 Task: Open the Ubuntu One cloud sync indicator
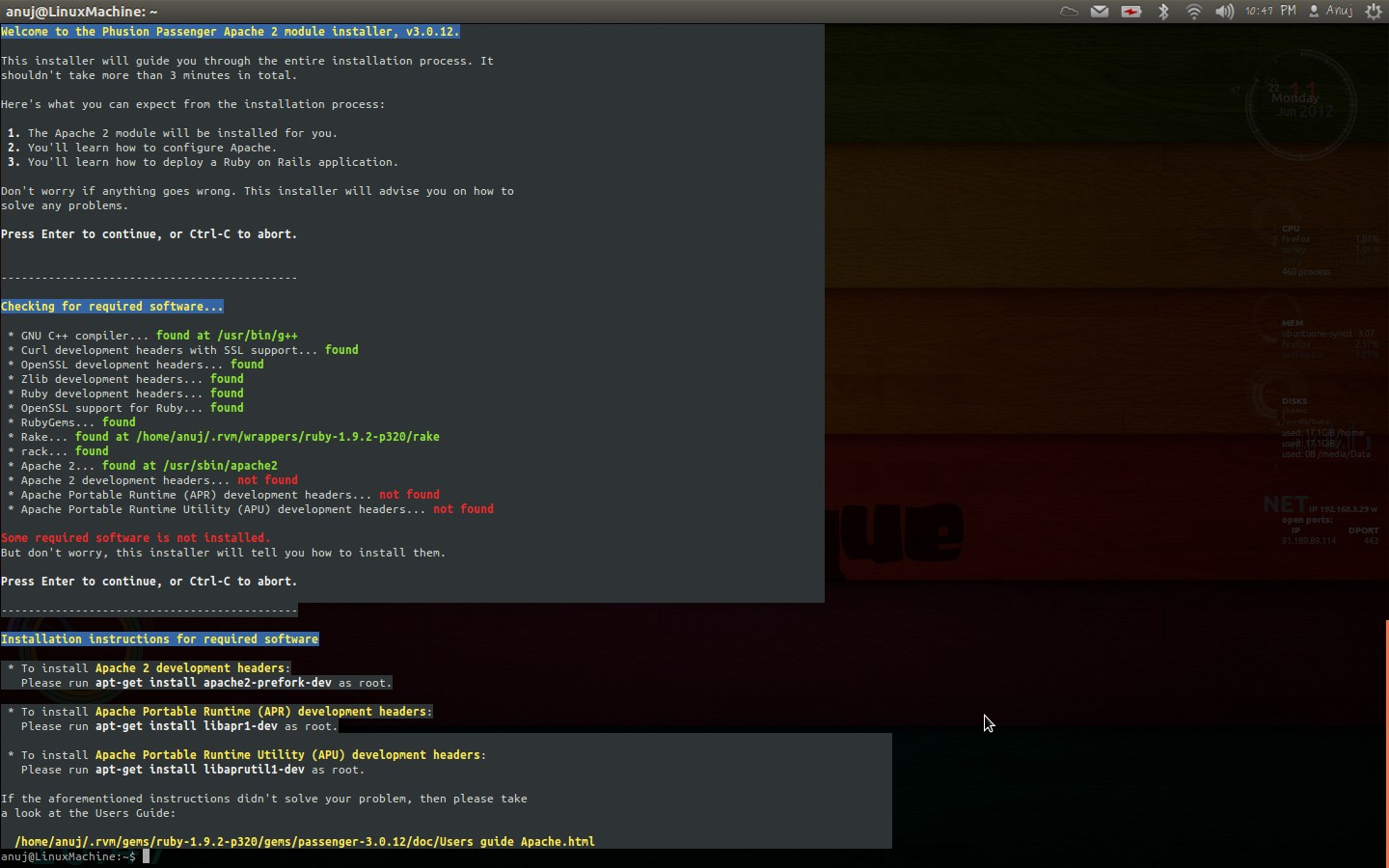click(x=1068, y=12)
